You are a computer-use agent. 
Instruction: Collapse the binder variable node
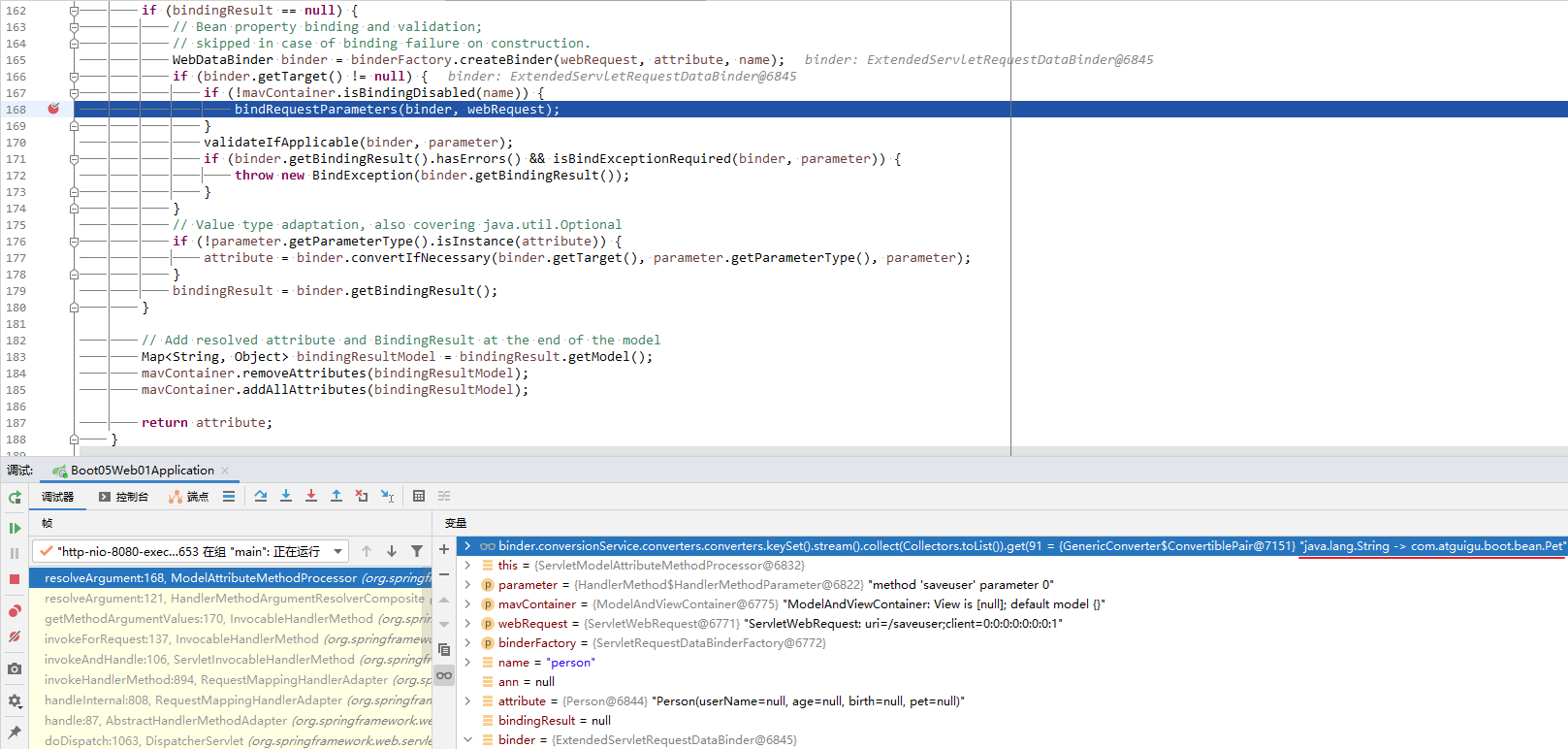tap(467, 740)
